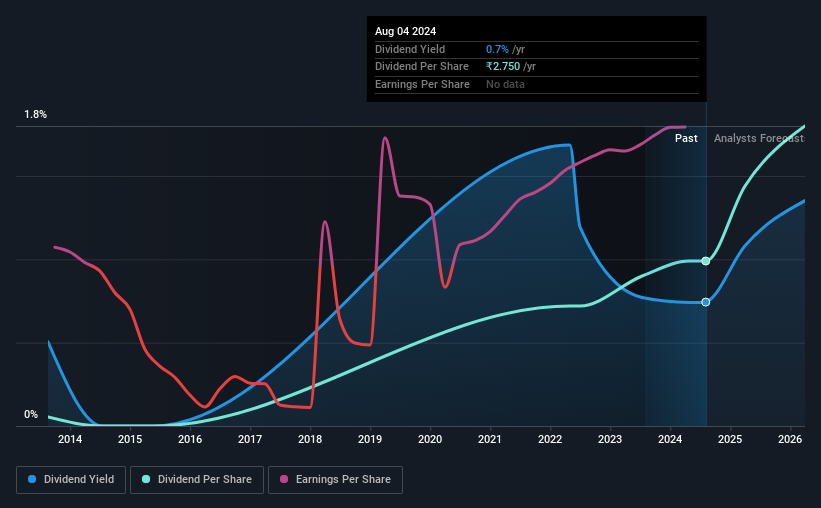Click the 2015 x-axis label
Image resolution: width=821 pixels, height=508 pixels.
[130, 439]
